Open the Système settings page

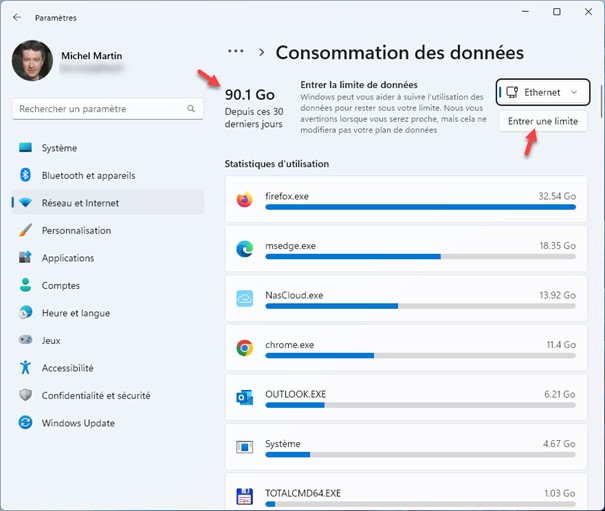click(59, 148)
